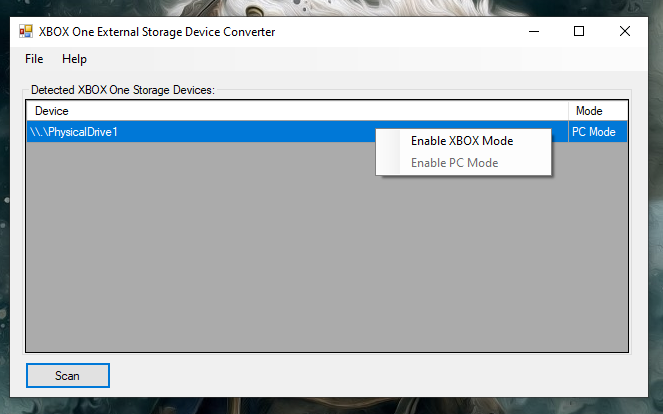This screenshot has height=414, width=663.
Task: Click the Detected XBOX One Storage Devices label
Action: [x=122, y=90]
